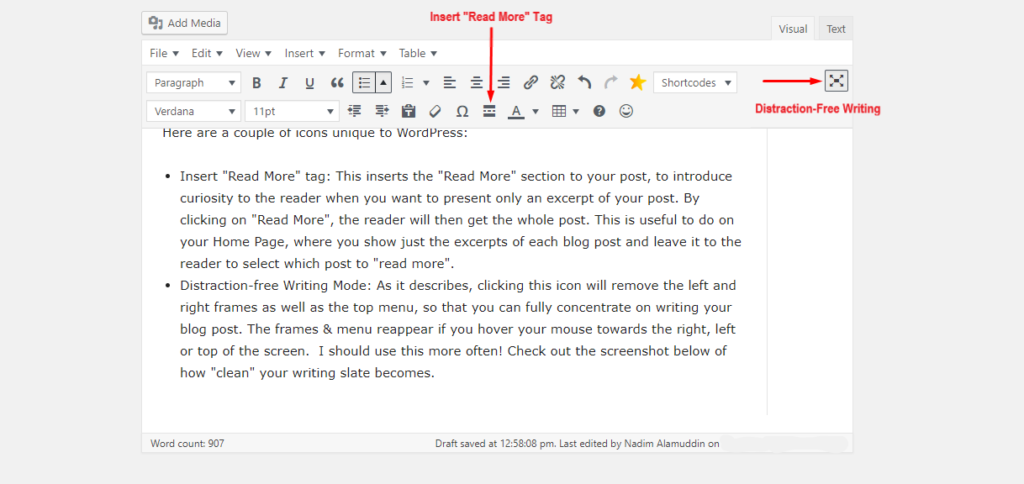
Task: Open the Emoticons smiley icon
Action: 626,111
